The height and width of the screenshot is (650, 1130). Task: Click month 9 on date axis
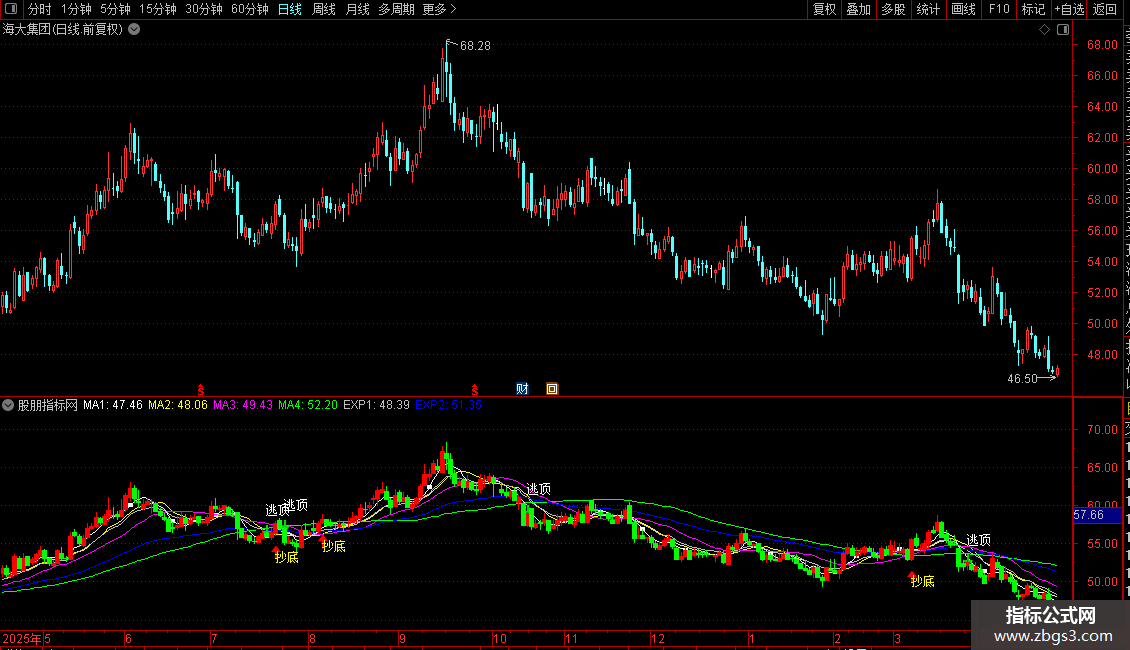[402, 638]
